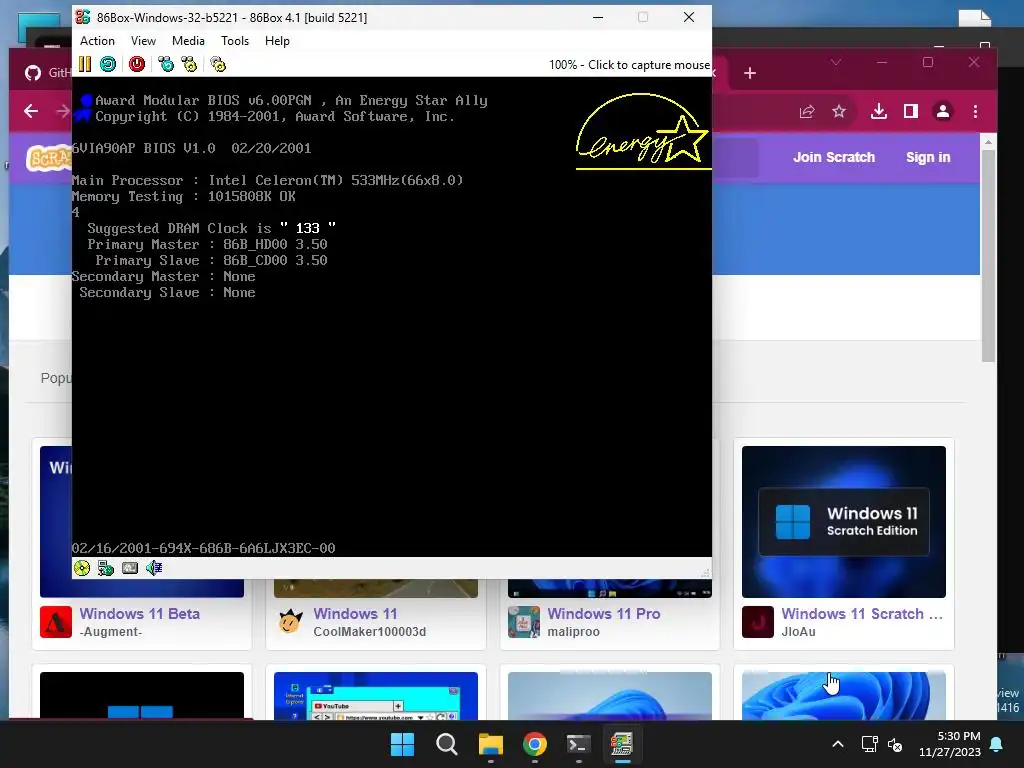Open 86Box machine settings gear icon
The width and height of the screenshot is (1024, 768).
tap(218, 64)
